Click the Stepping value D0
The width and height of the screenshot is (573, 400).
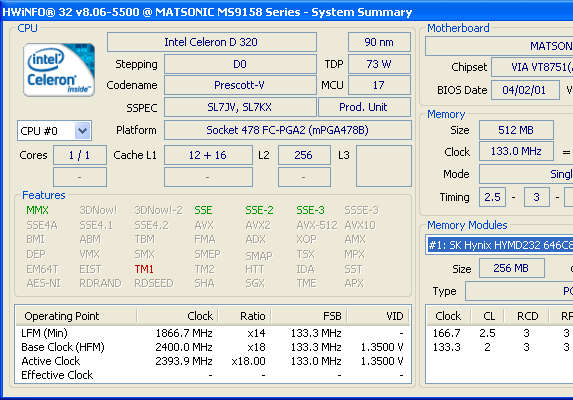[x=240, y=64]
